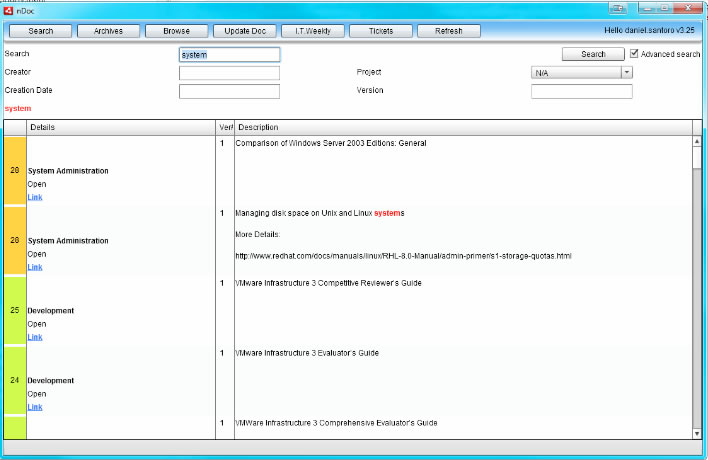Go to the Tickets section
708x460 pixels.
pos(380,31)
